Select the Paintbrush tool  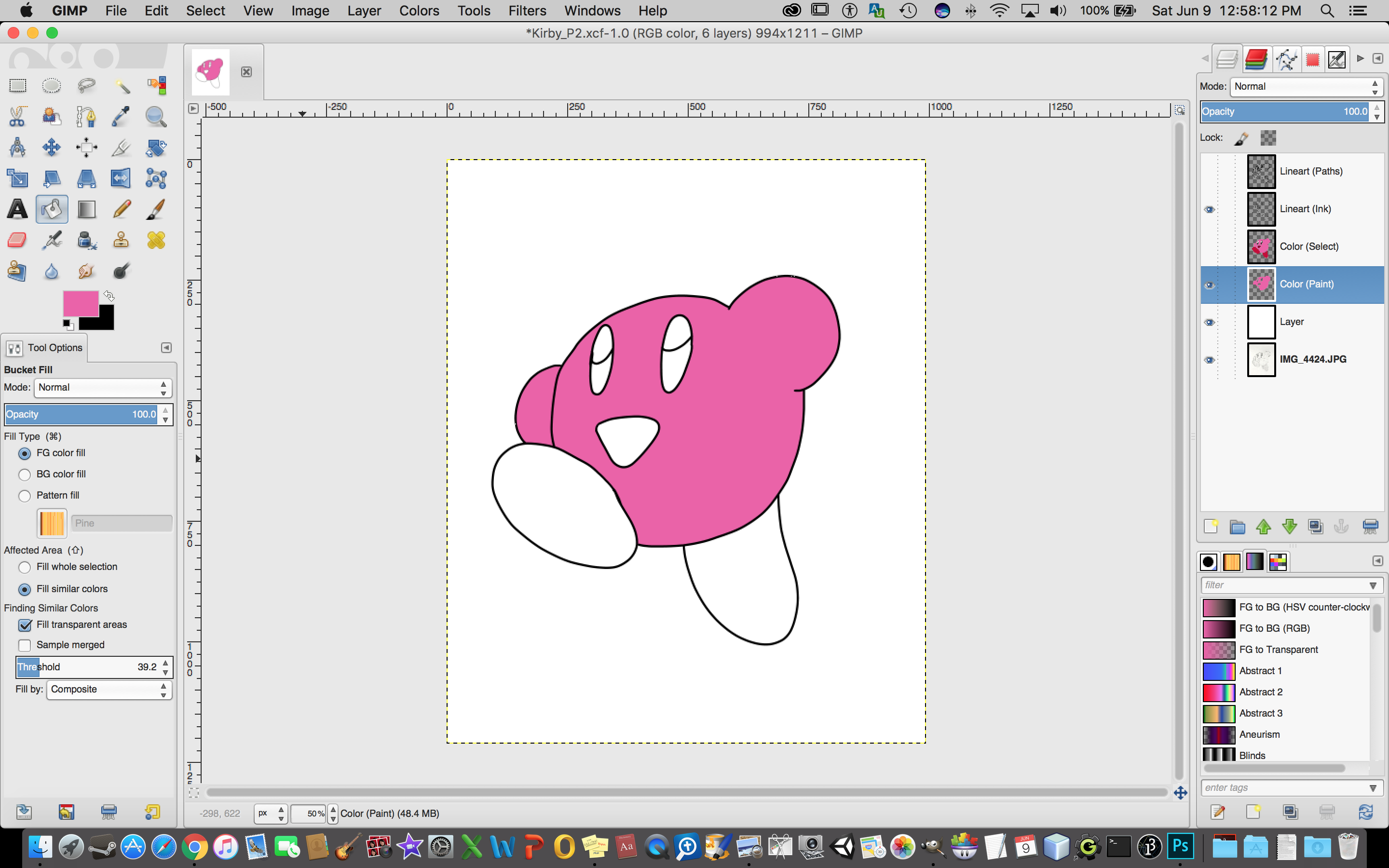coord(156,209)
